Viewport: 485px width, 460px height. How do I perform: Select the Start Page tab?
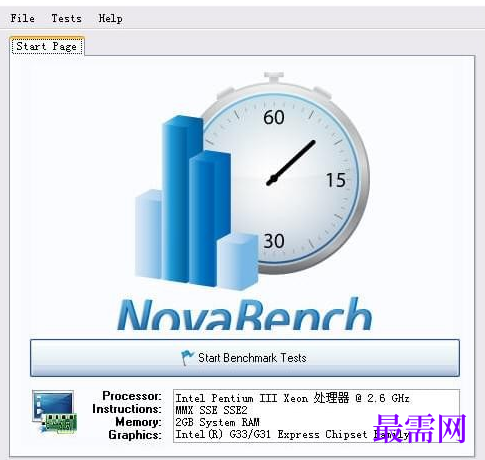[x=47, y=46]
